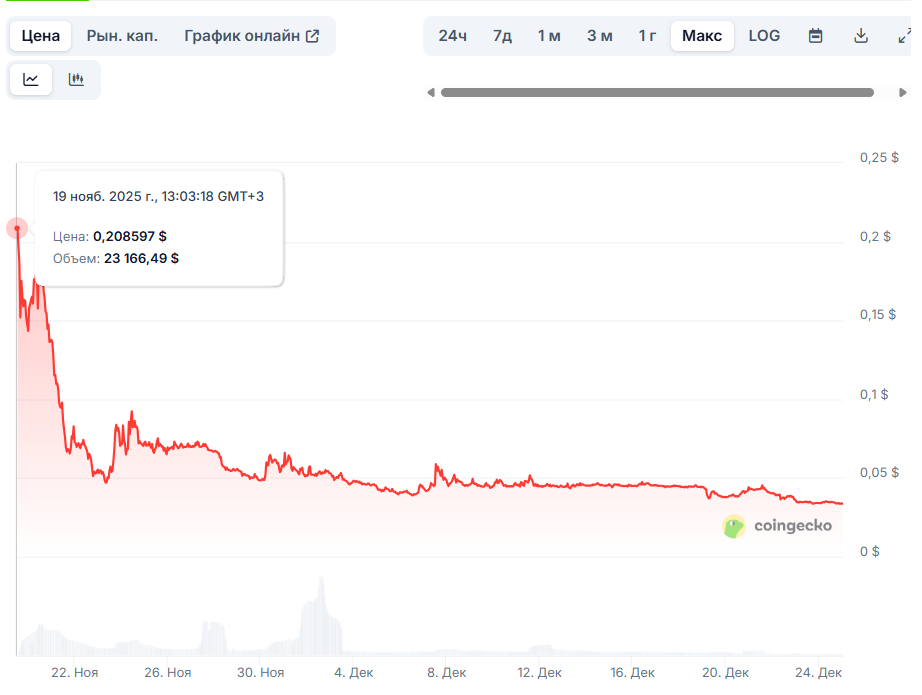Click the CoinGecko logo watermark

pos(777,526)
